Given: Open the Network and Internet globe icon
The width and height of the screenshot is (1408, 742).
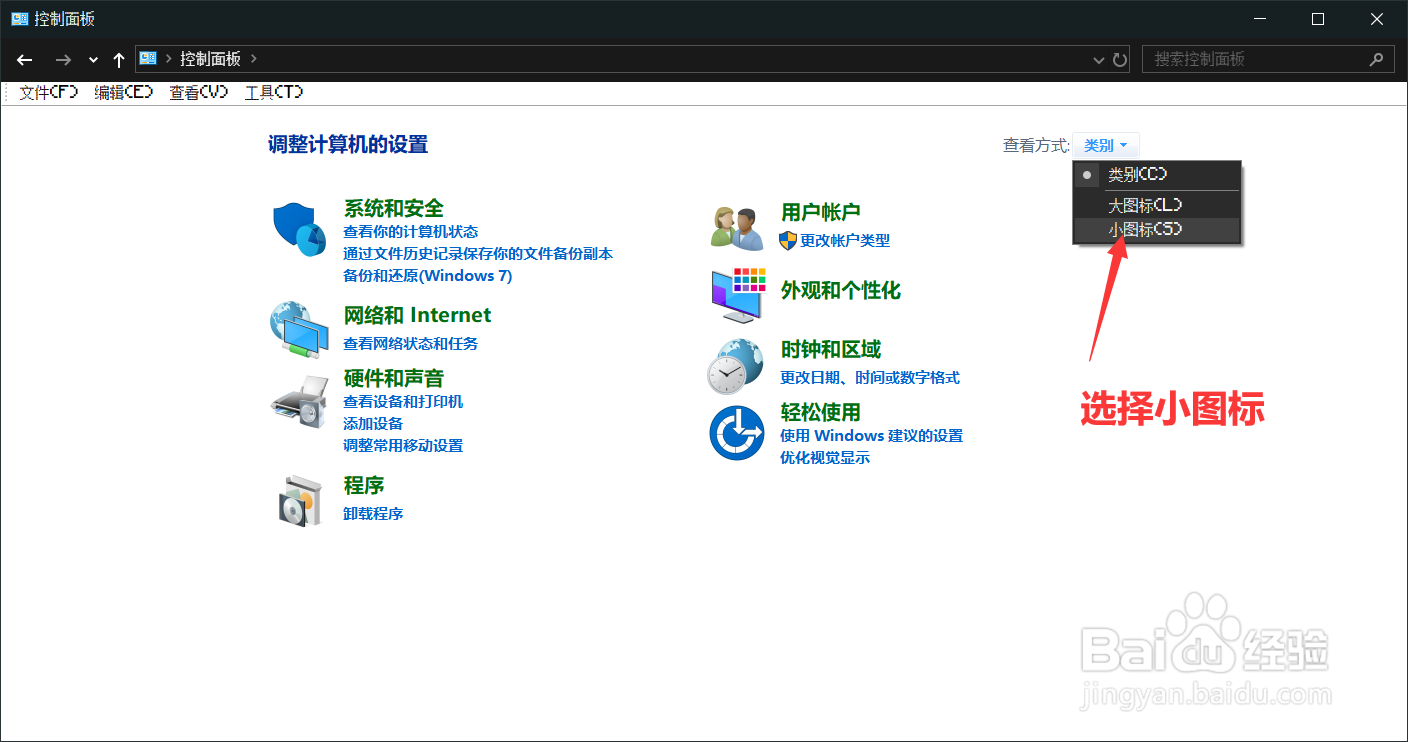Looking at the screenshot, I should pyautogui.click(x=299, y=329).
